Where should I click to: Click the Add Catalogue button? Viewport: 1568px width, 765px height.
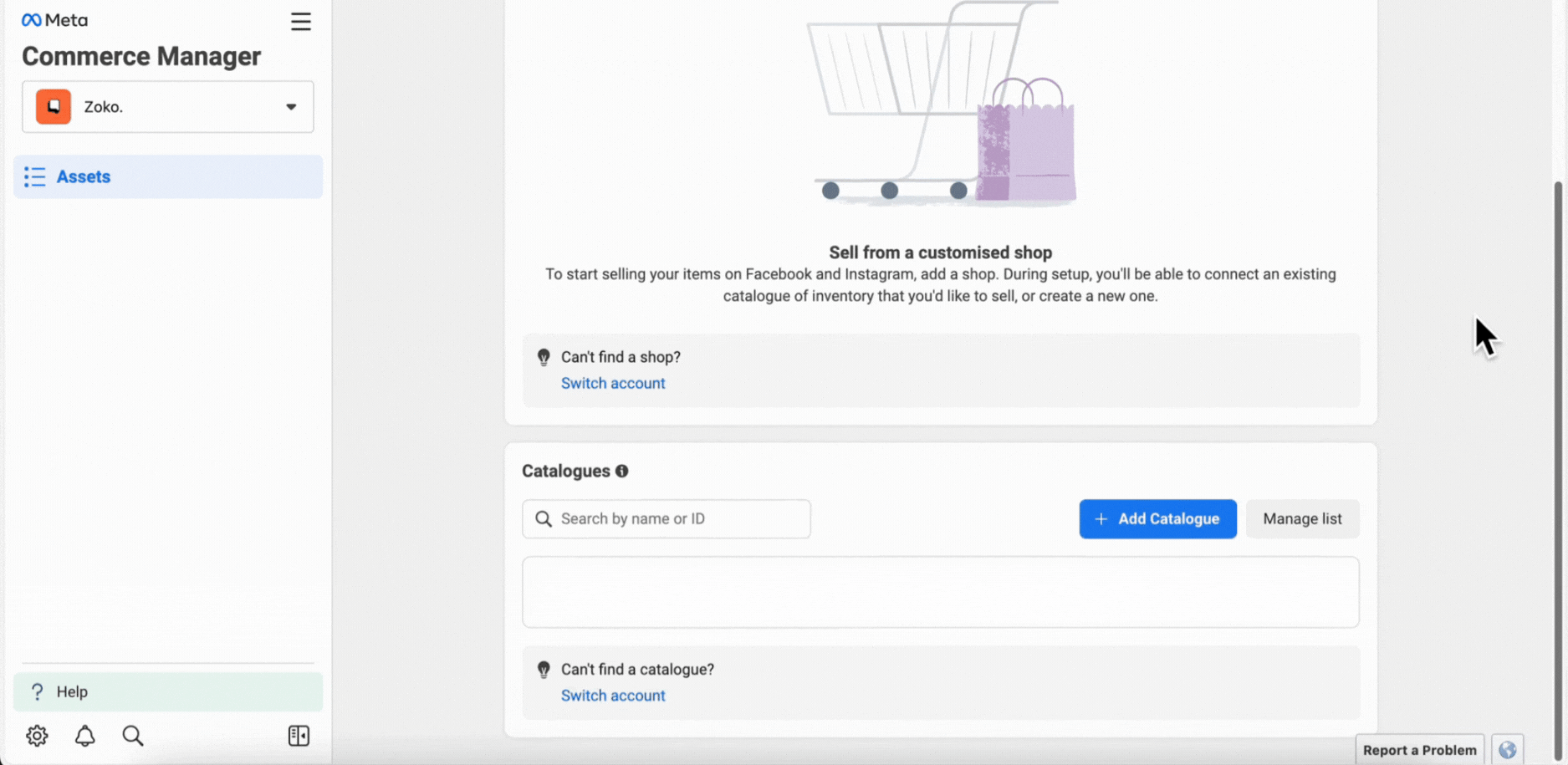(x=1157, y=519)
